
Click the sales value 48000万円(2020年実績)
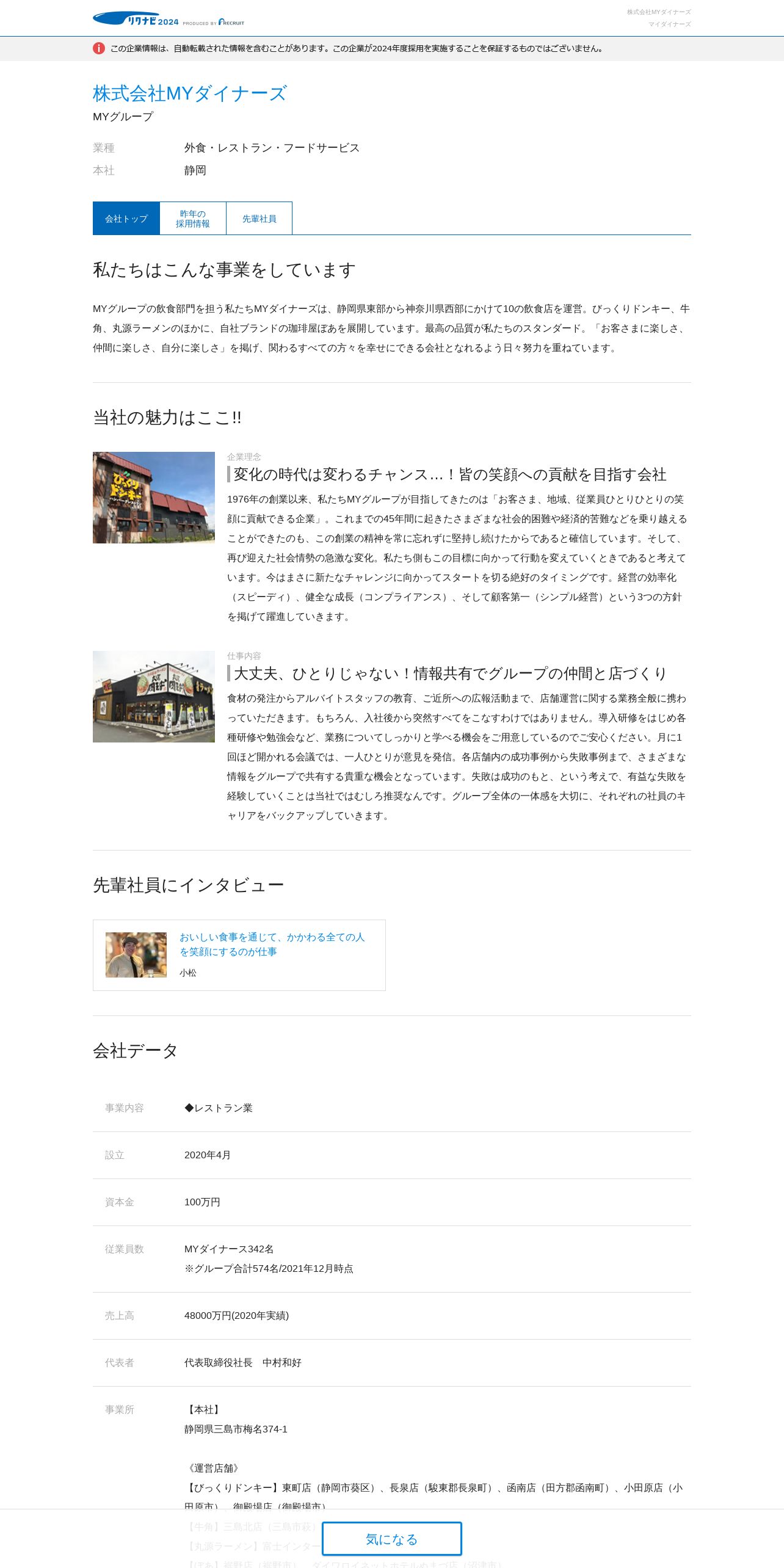pyautogui.click(x=237, y=1316)
